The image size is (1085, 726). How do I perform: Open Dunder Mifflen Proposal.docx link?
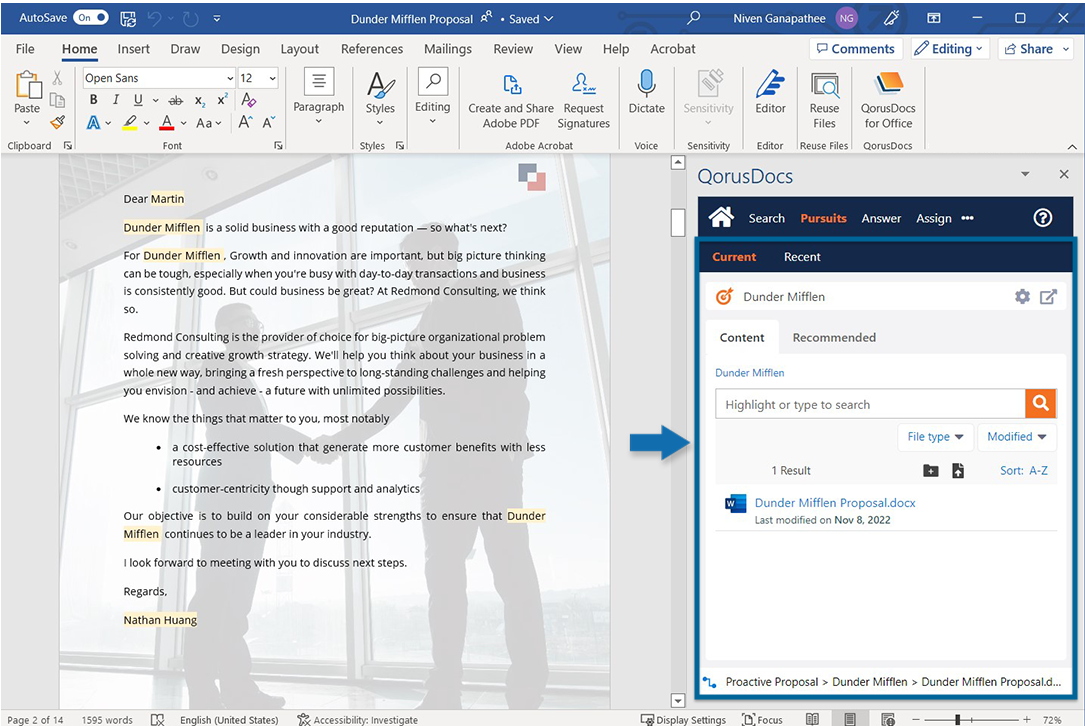coord(835,502)
